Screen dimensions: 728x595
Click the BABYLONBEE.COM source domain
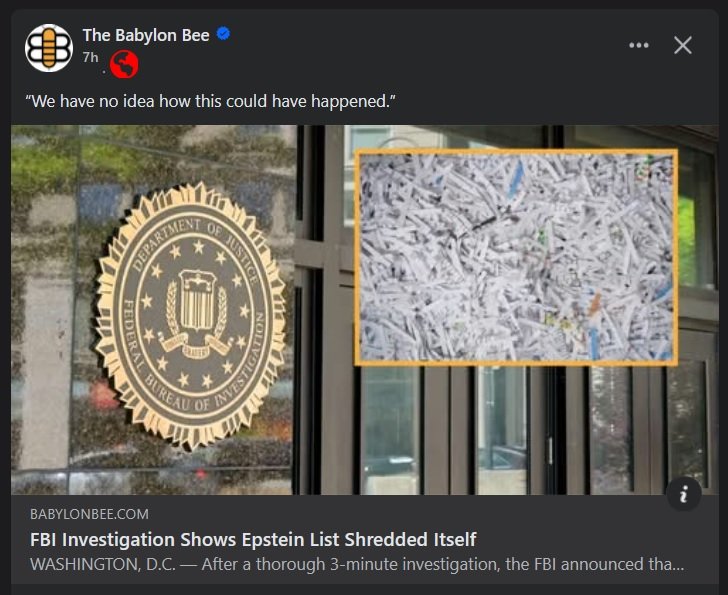[89, 514]
